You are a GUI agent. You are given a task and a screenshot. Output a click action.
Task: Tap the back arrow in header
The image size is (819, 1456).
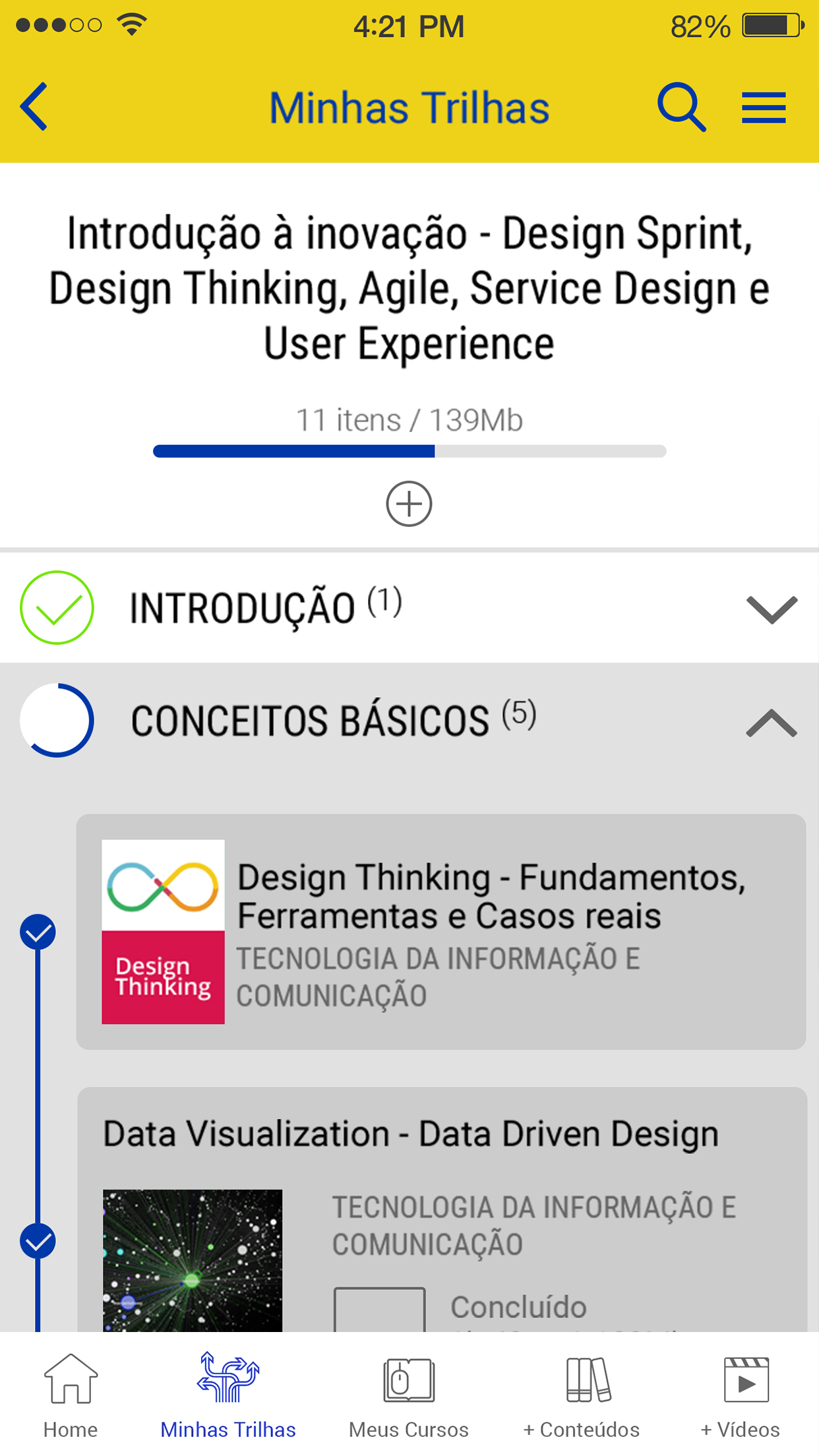(x=34, y=107)
